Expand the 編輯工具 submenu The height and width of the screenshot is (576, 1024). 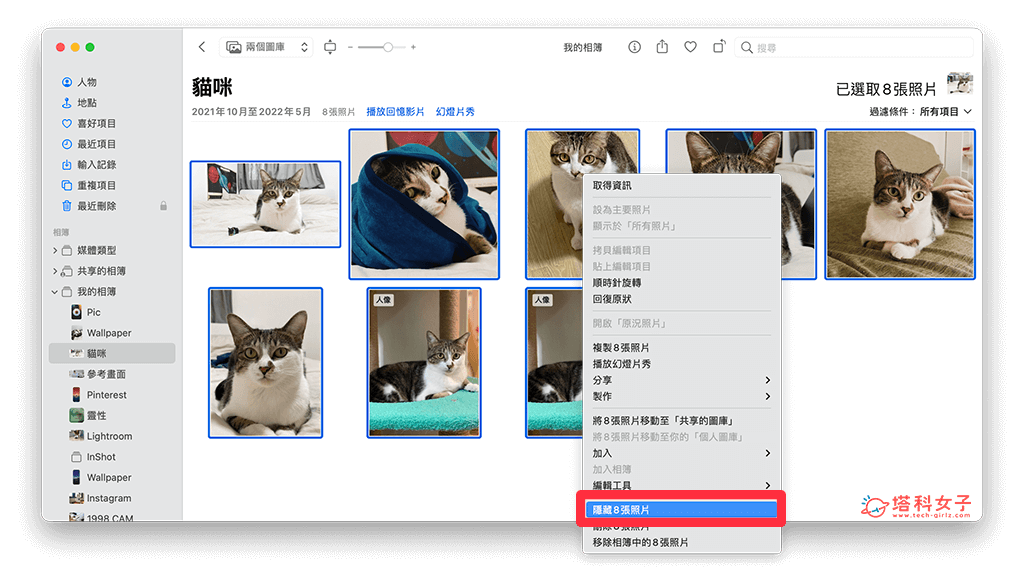(x=682, y=485)
